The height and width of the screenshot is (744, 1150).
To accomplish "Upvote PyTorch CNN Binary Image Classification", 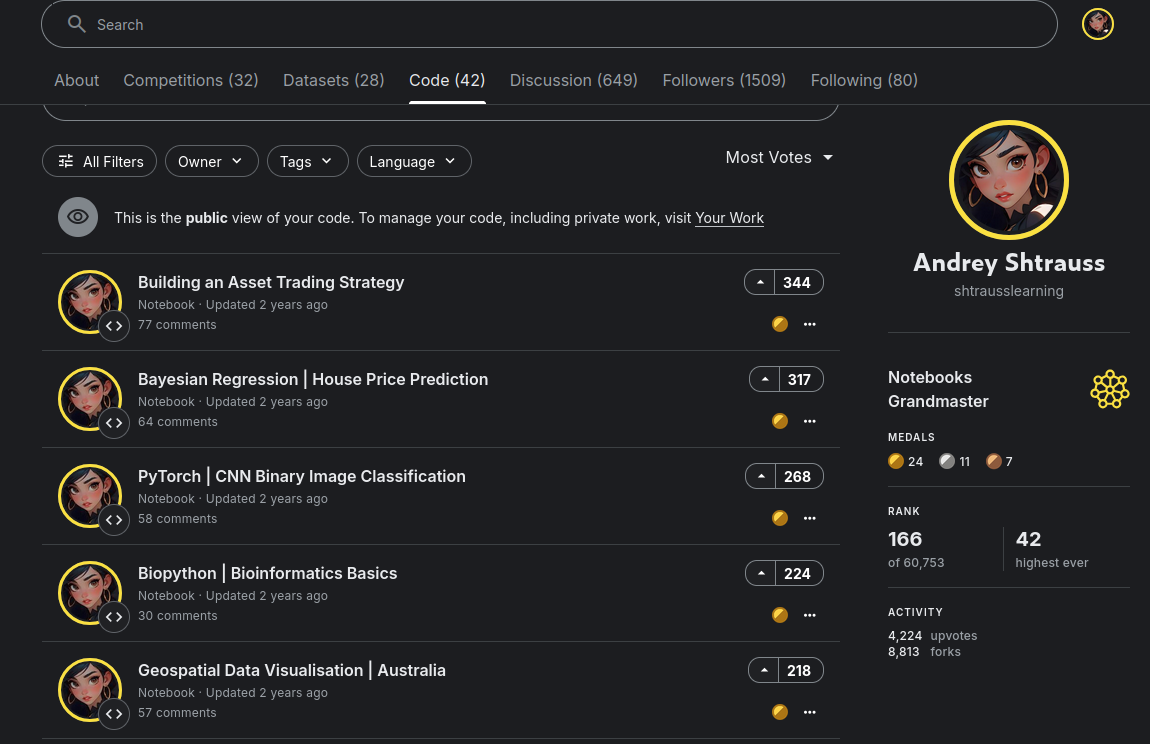I will (x=761, y=476).
